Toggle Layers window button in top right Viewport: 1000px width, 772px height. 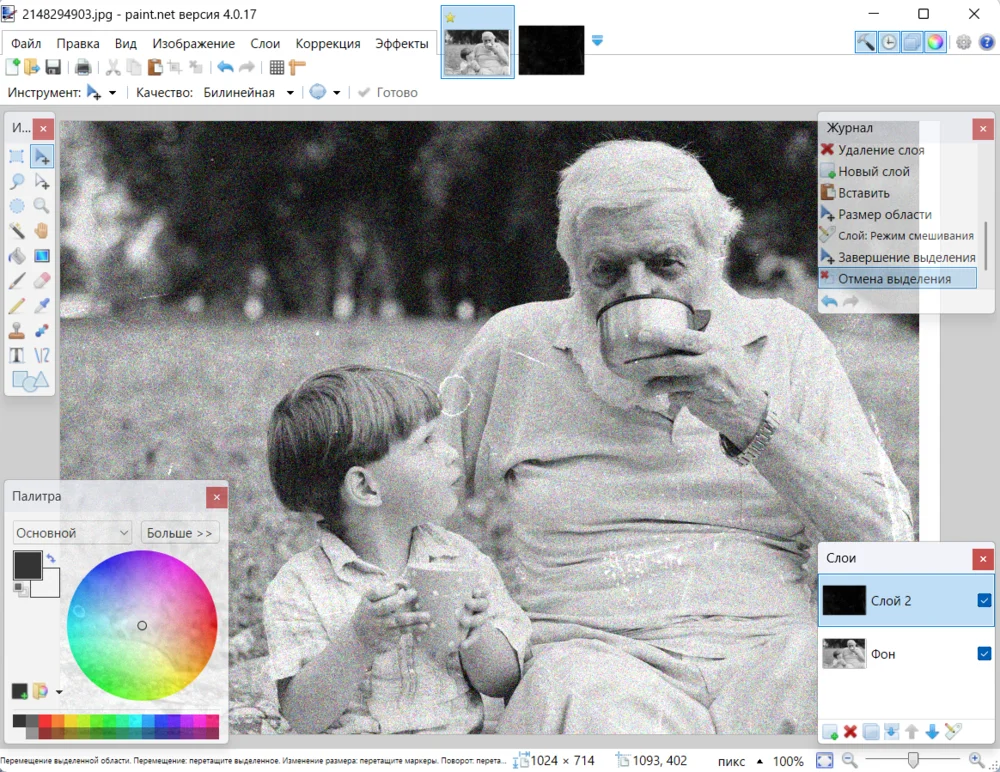[x=911, y=42]
